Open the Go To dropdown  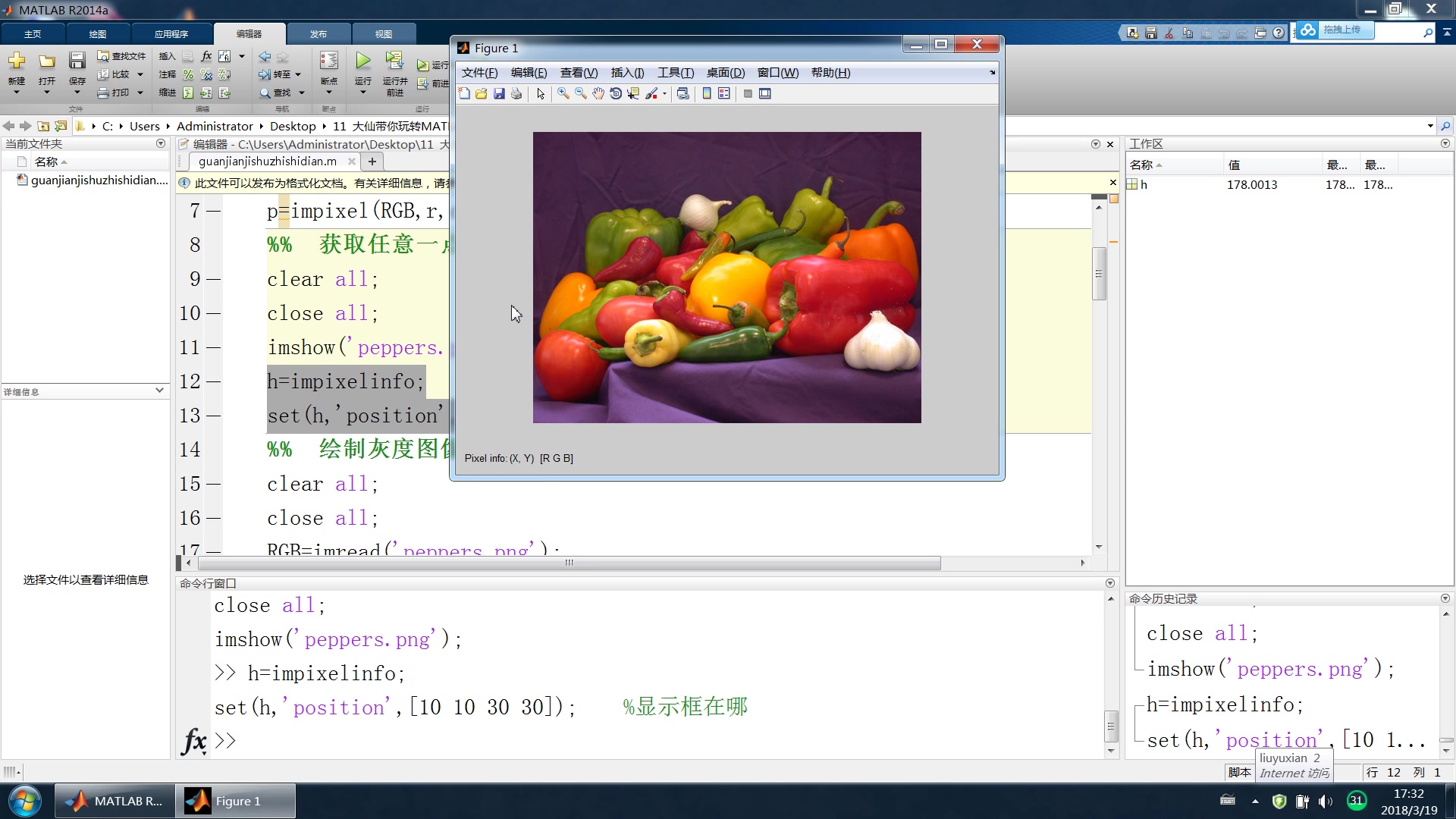point(298,74)
